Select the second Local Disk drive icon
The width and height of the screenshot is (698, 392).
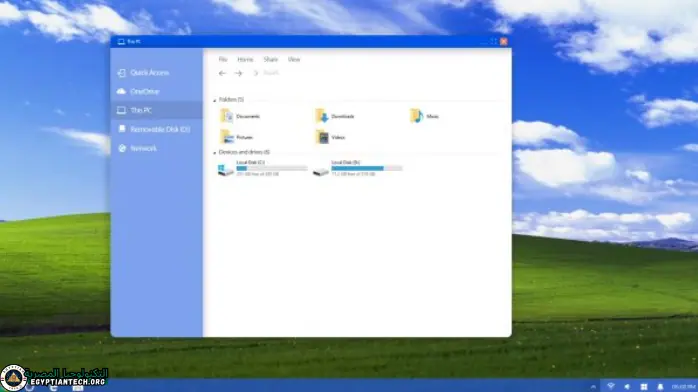(x=321, y=171)
